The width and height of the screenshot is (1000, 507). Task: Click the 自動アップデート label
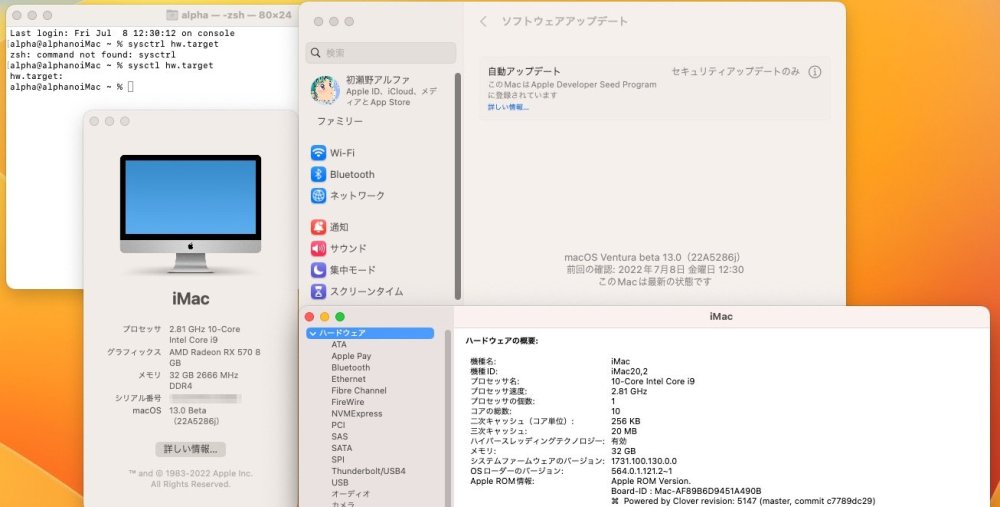point(524,71)
